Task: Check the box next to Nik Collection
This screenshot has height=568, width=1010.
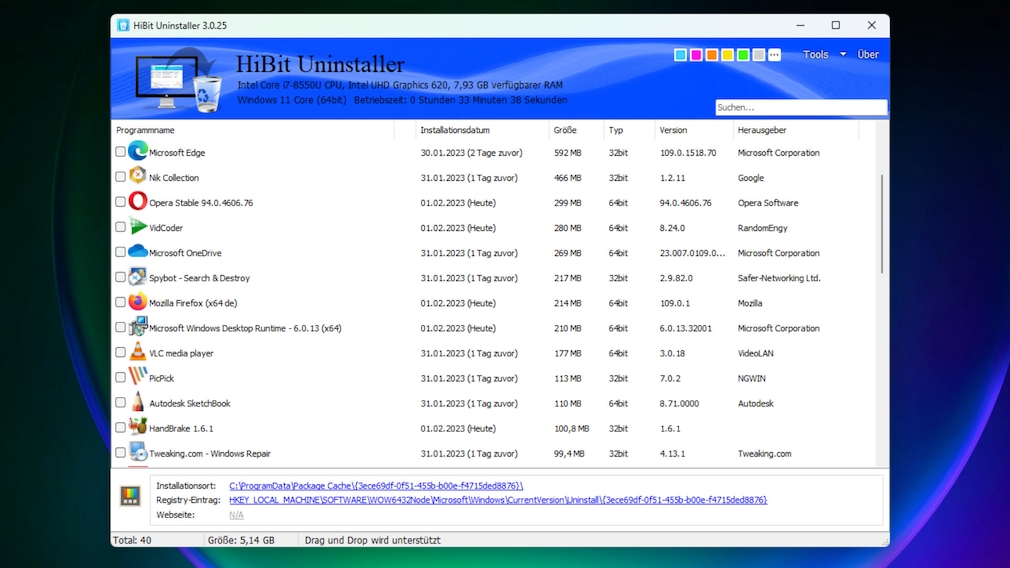Action: pyautogui.click(x=120, y=177)
